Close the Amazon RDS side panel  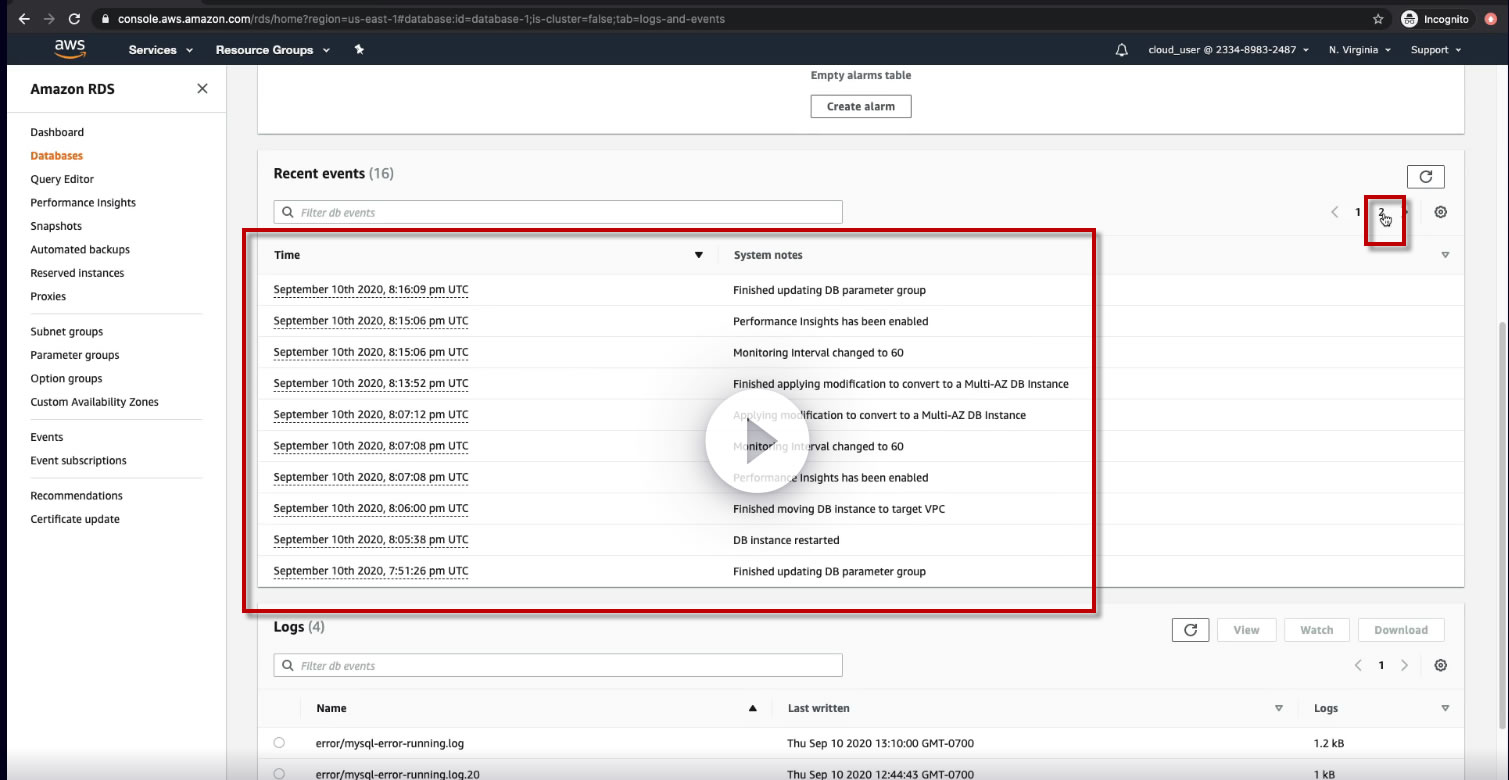pyautogui.click(x=202, y=89)
